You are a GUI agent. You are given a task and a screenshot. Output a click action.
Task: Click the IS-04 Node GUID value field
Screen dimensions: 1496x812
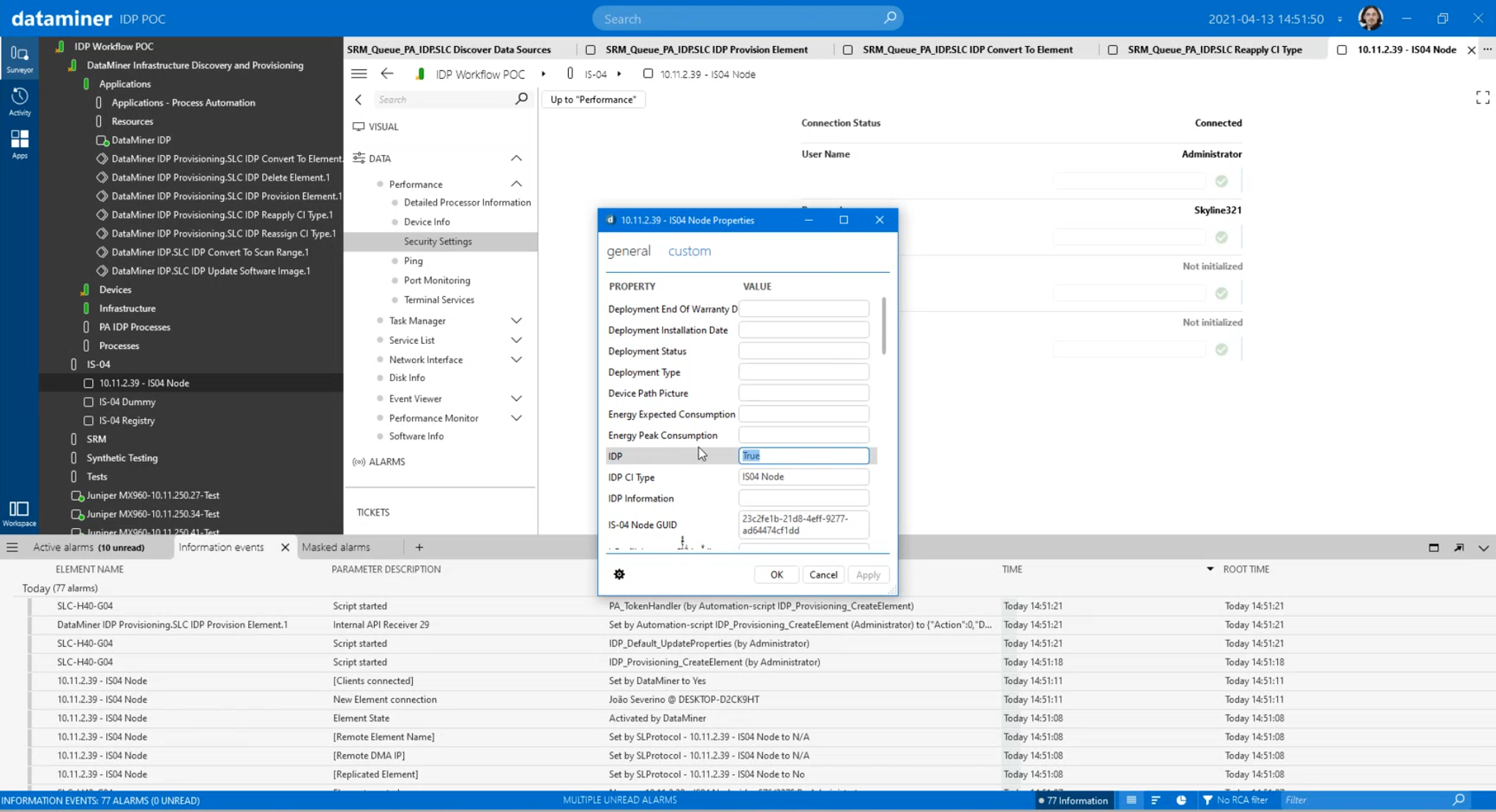tap(804, 525)
